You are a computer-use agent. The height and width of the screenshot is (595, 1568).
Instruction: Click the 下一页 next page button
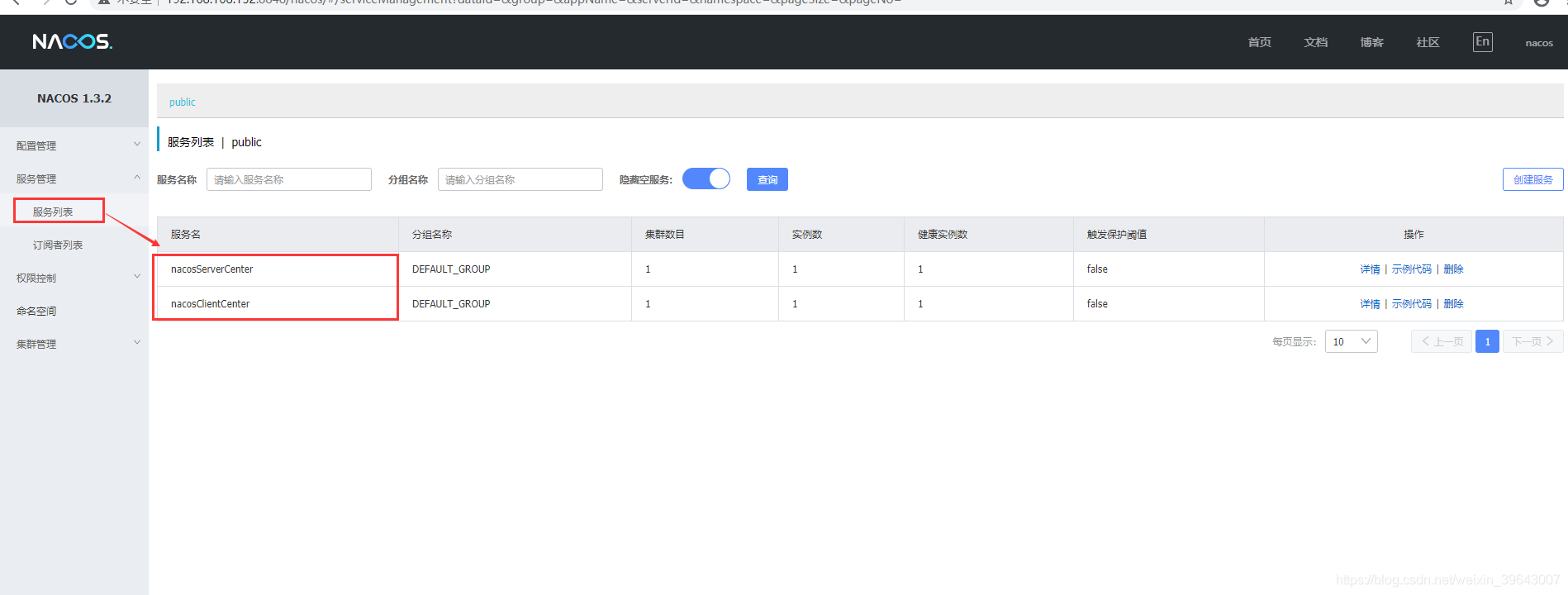[1532, 341]
